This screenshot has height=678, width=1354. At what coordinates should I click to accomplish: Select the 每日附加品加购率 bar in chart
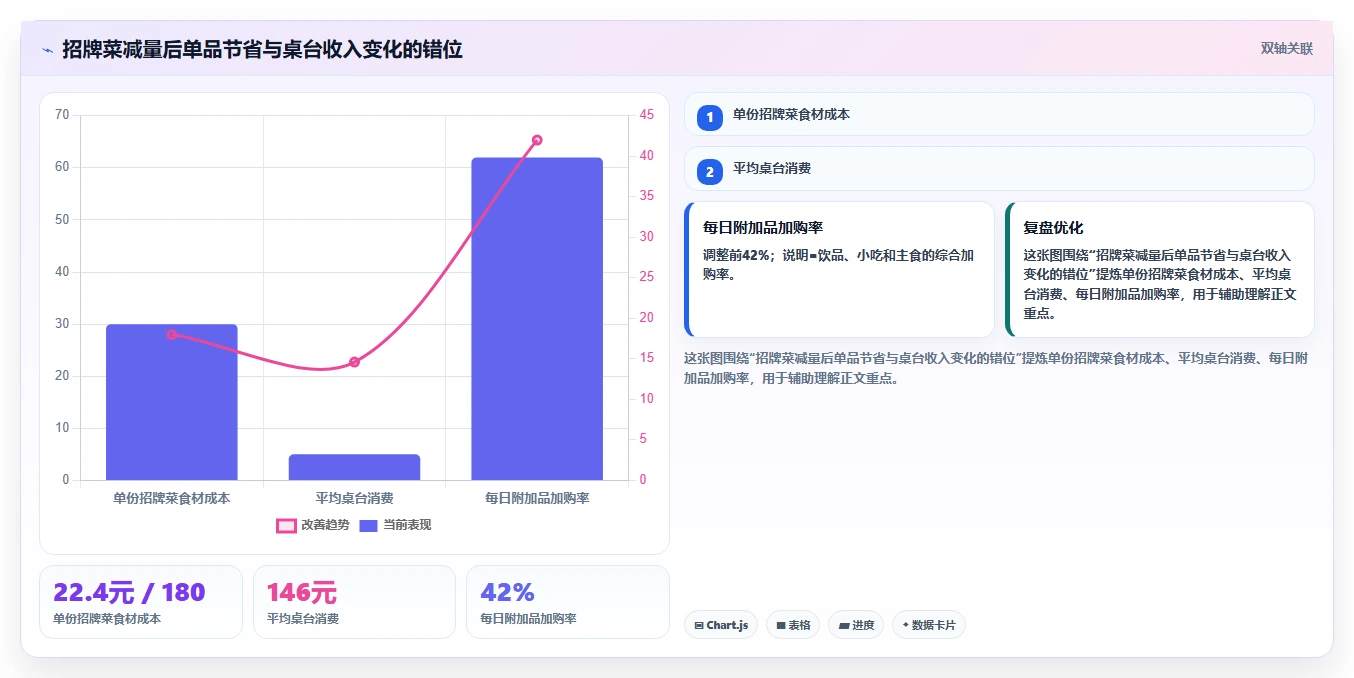pyautogui.click(x=537, y=319)
